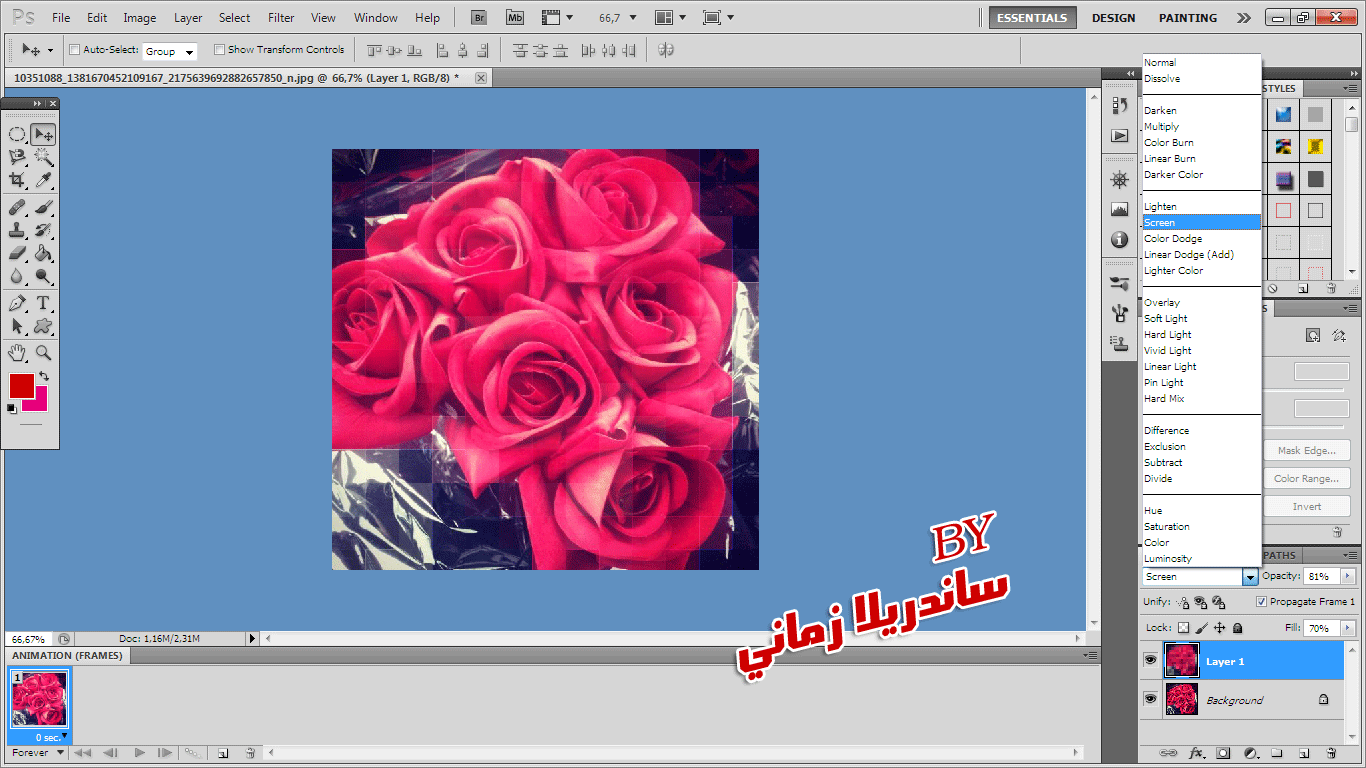Activate the Eyedropper tool
The height and width of the screenshot is (768, 1366).
pos(43,180)
